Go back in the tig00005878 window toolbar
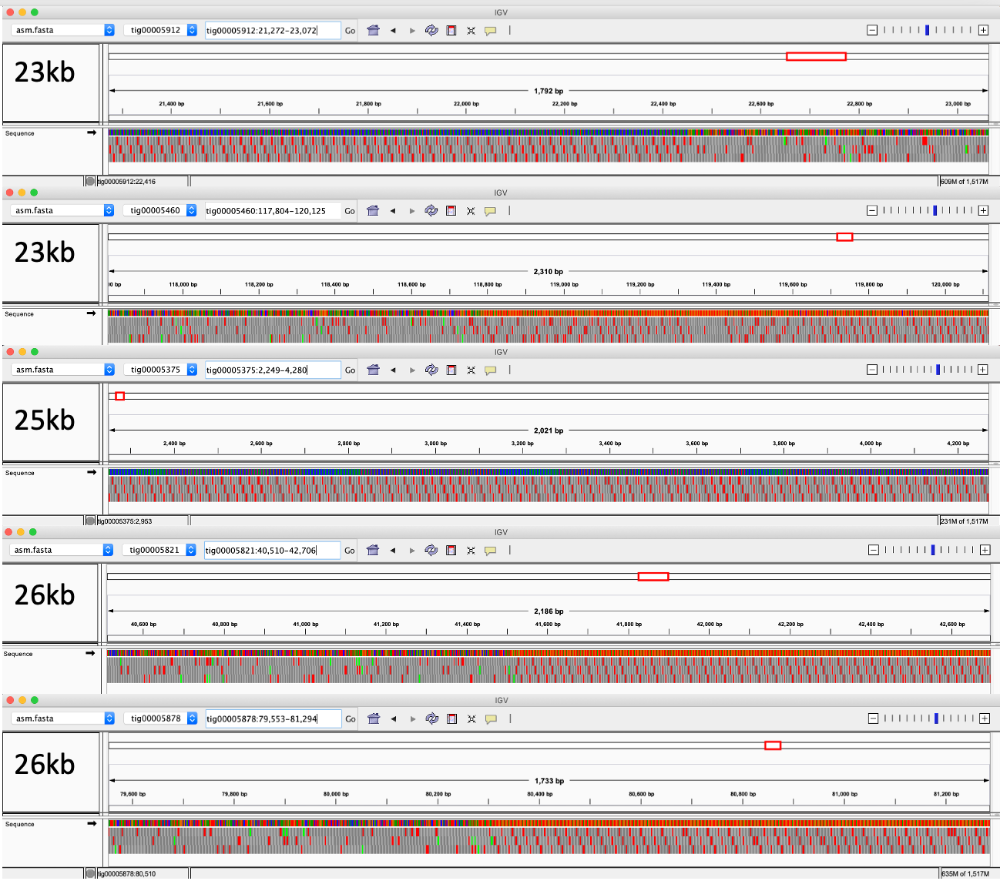 [393, 718]
